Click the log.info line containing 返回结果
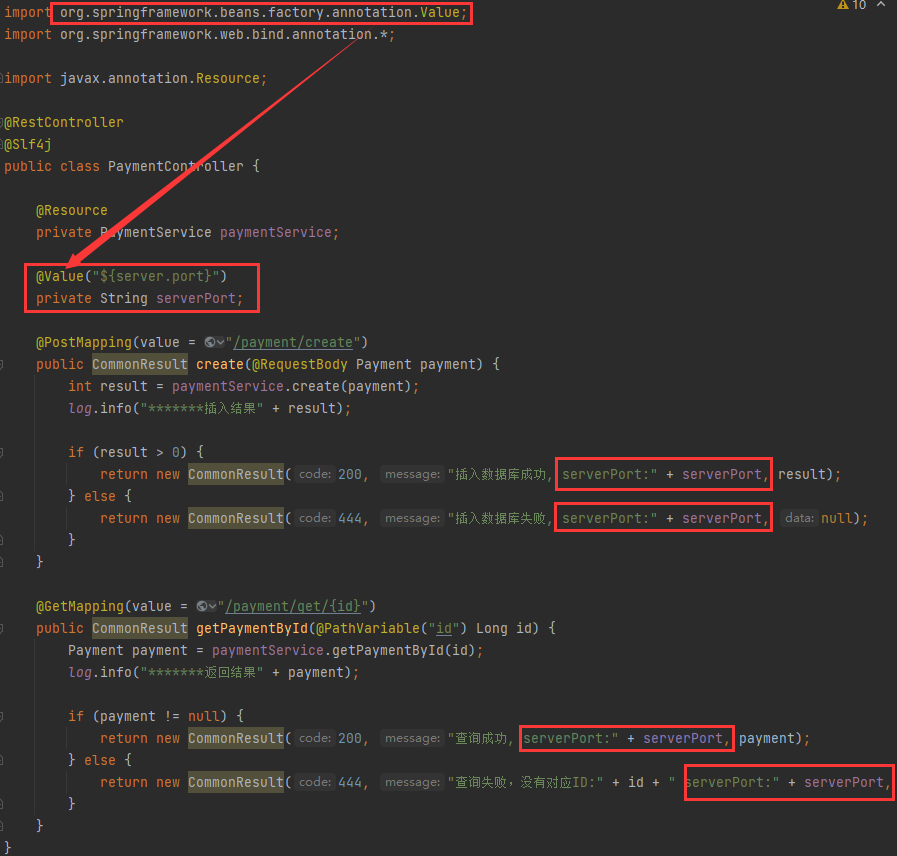Image resolution: width=897 pixels, height=856 pixels. click(x=213, y=672)
